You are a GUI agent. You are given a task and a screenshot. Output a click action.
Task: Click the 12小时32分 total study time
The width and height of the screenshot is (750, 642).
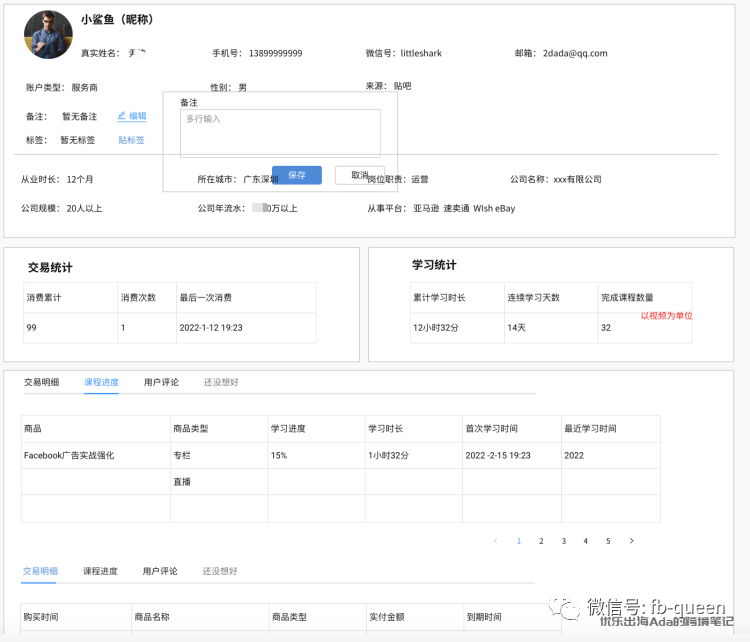[x=436, y=328]
